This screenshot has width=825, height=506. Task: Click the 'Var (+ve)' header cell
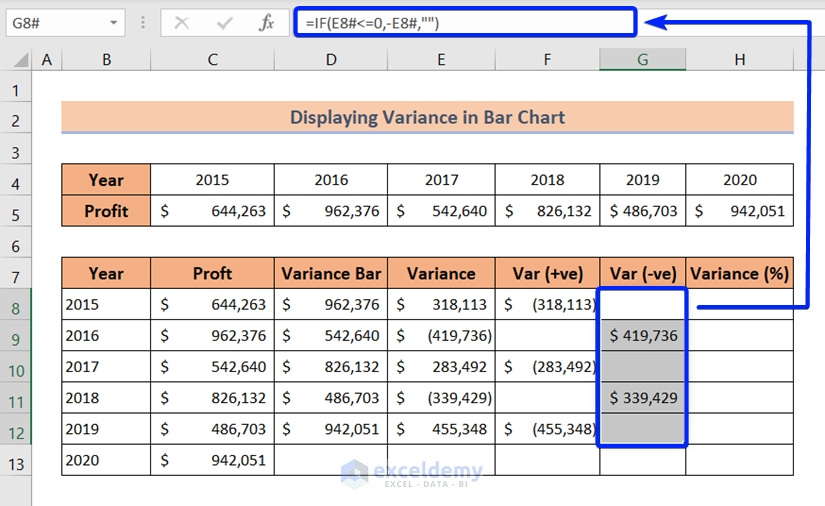(x=547, y=274)
